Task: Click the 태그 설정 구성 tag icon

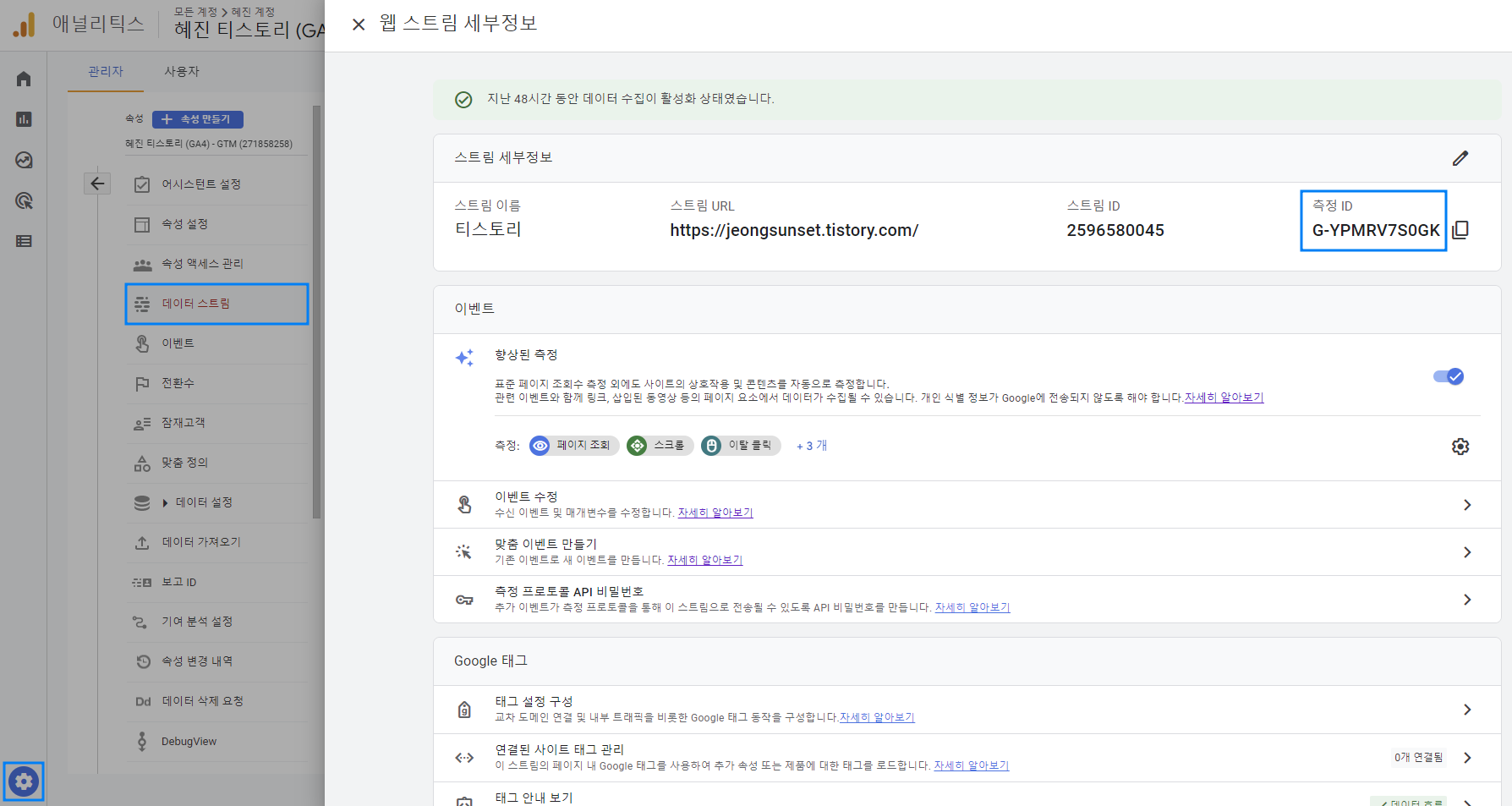Action: click(464, 710)
